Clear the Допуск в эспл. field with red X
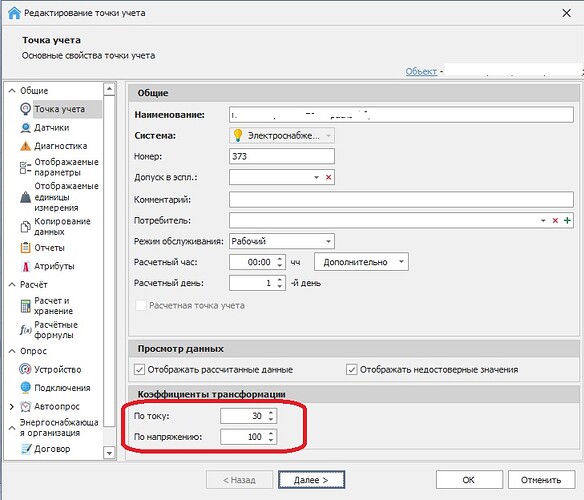The height and width of the screenshot is (500, 584). click(x=328, y=177)
